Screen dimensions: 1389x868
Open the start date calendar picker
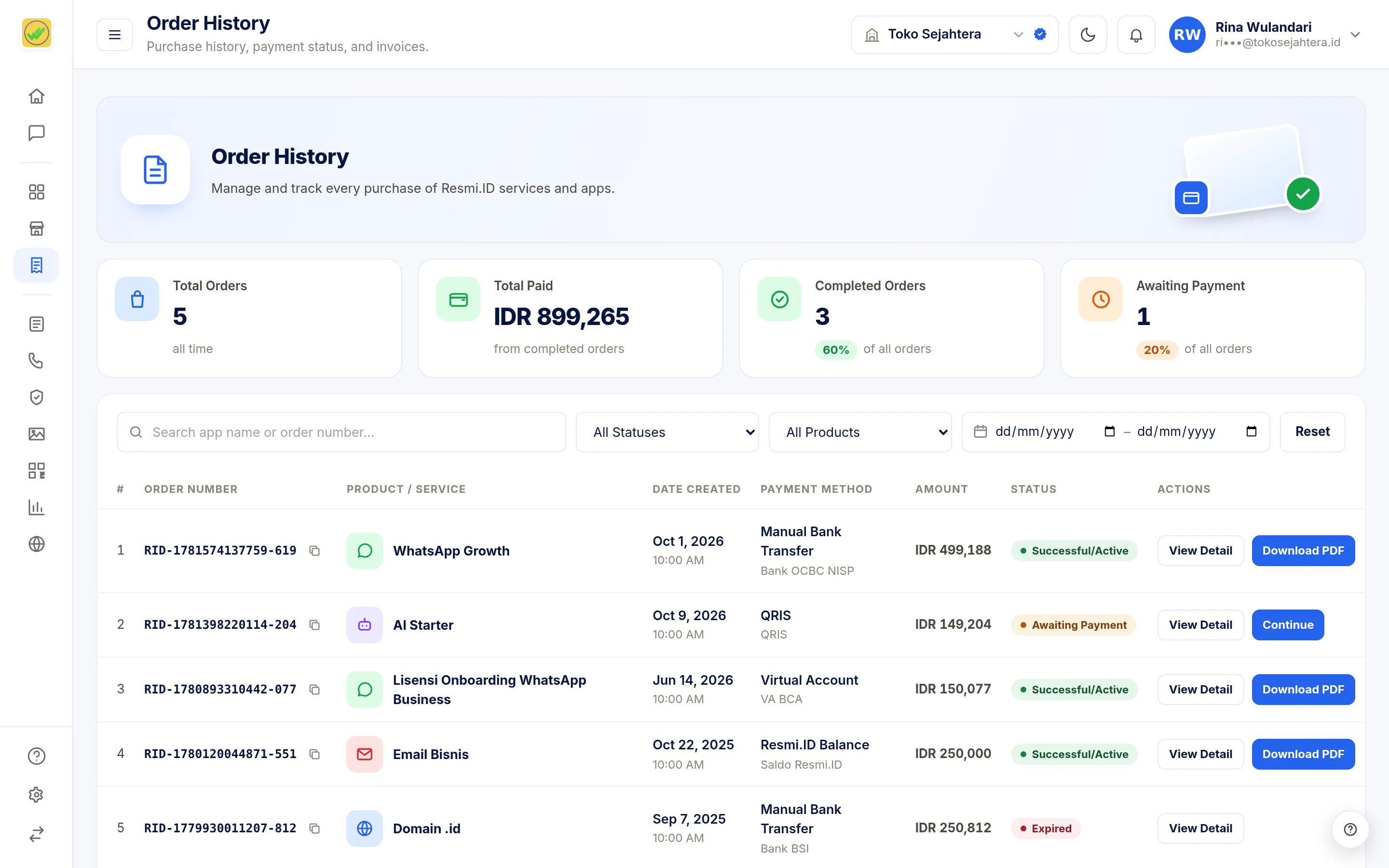tap(1109, 431)
